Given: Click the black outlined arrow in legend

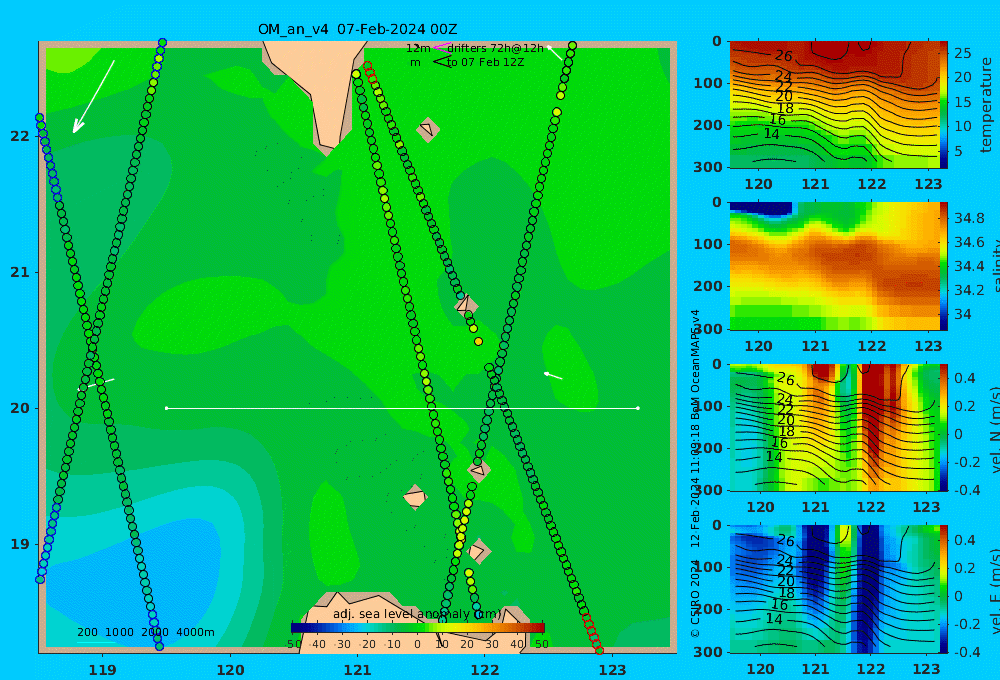Looking at the screenshot, I should click(441, 62).
